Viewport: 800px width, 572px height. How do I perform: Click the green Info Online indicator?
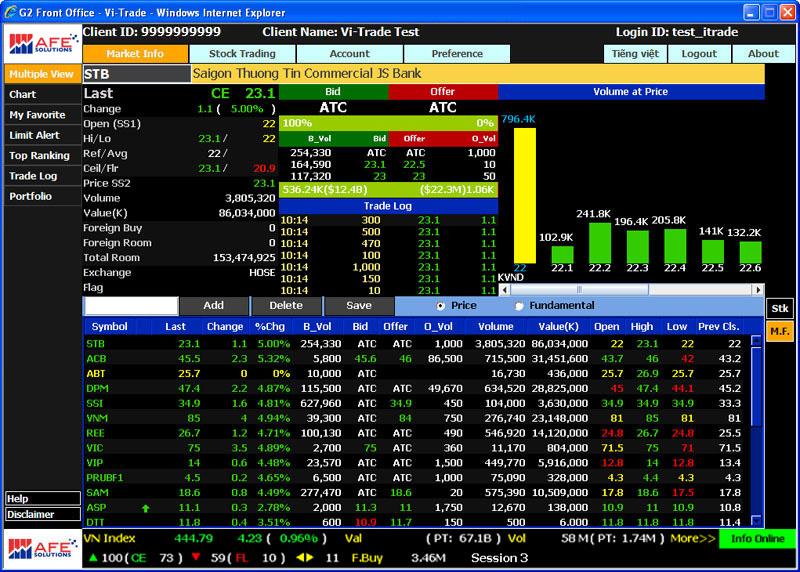[x=757, y=538]
